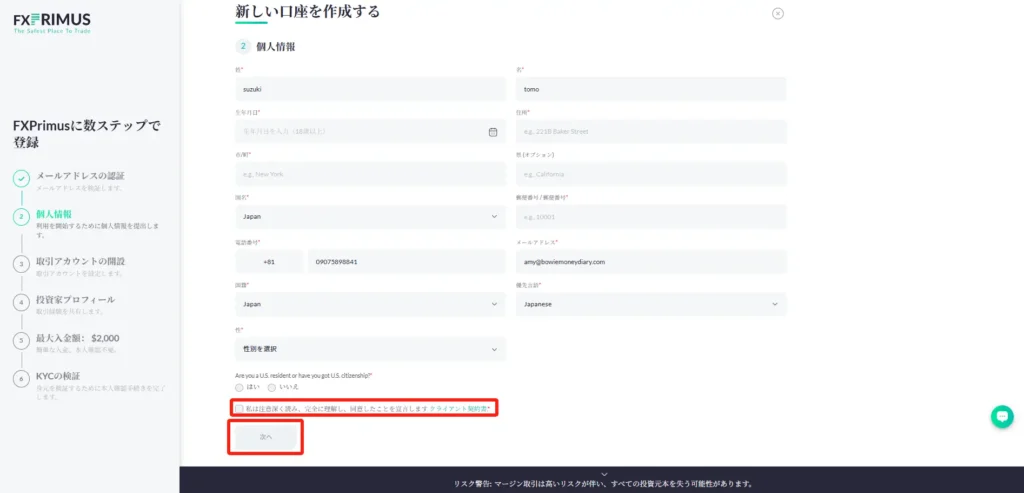Select '最大入金額: $2,000' step in sidebar
Screen dimensions: 1024x493
pos(78,338)
